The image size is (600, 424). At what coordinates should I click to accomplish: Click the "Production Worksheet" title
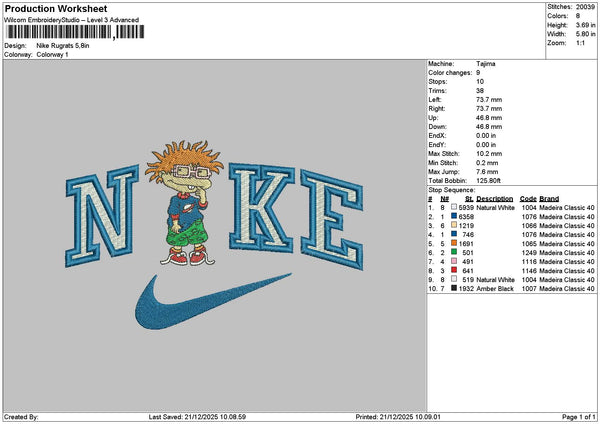pos(56,8)
